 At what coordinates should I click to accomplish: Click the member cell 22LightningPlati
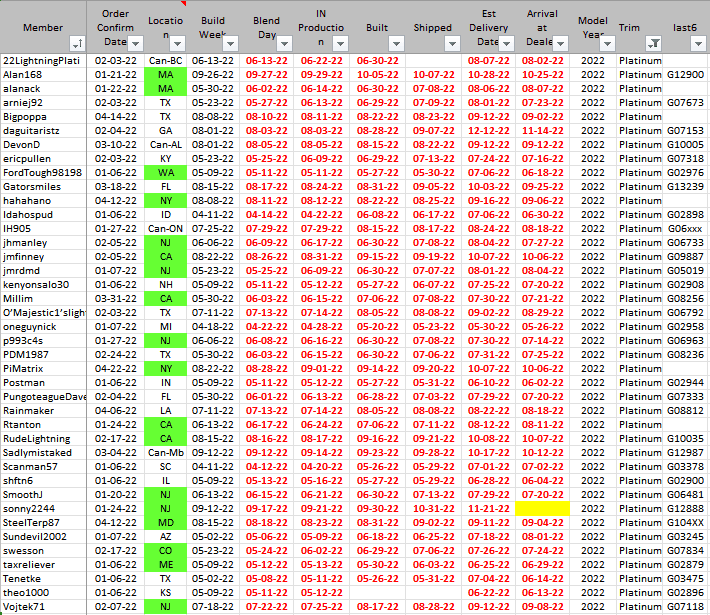pos(44,61)
